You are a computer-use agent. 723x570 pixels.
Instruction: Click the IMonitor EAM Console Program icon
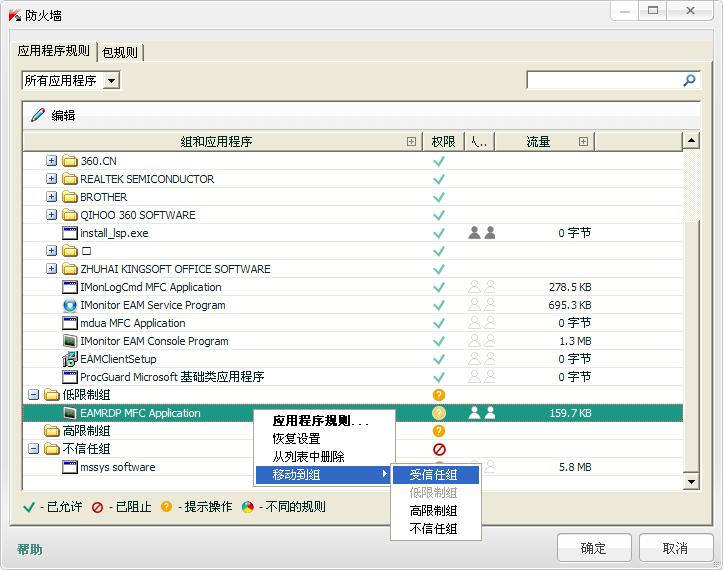click(70, 341)
